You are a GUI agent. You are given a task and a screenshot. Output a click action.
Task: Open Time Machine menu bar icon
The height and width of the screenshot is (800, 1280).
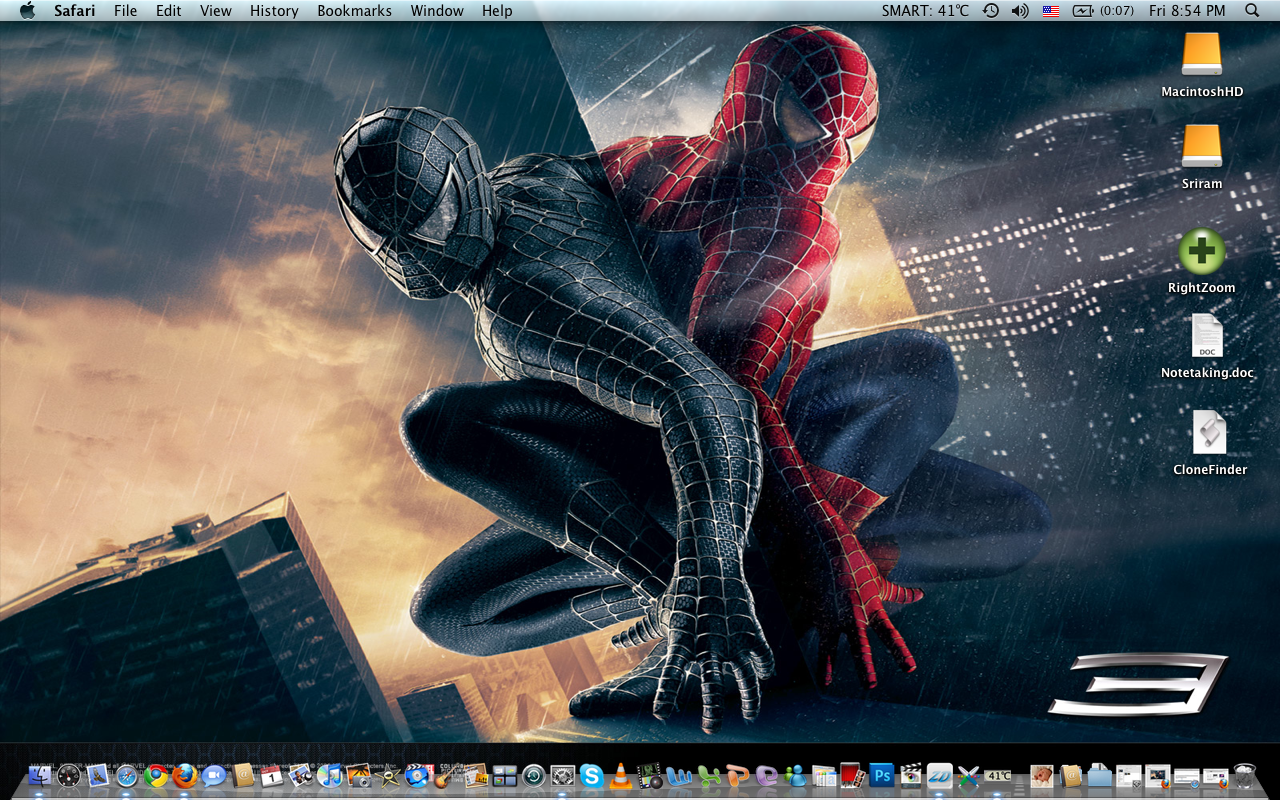click(x=991, y=11)
